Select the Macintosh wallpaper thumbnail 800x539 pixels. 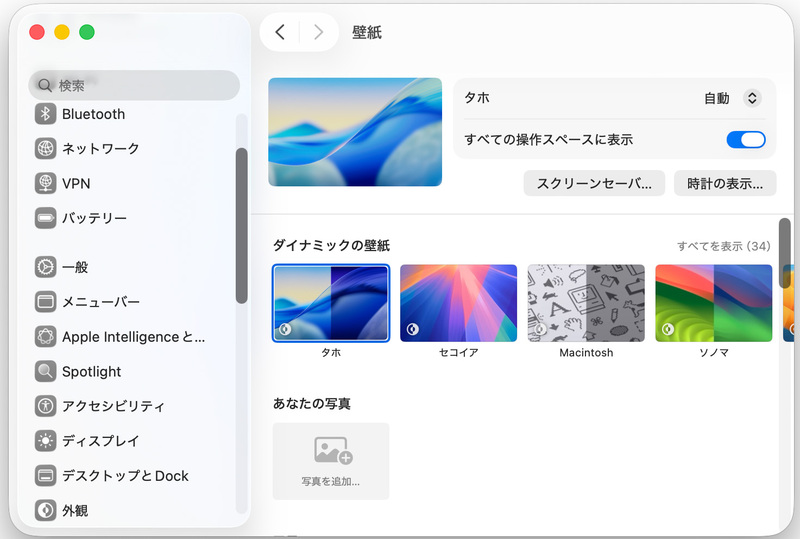tap(586, 303)
